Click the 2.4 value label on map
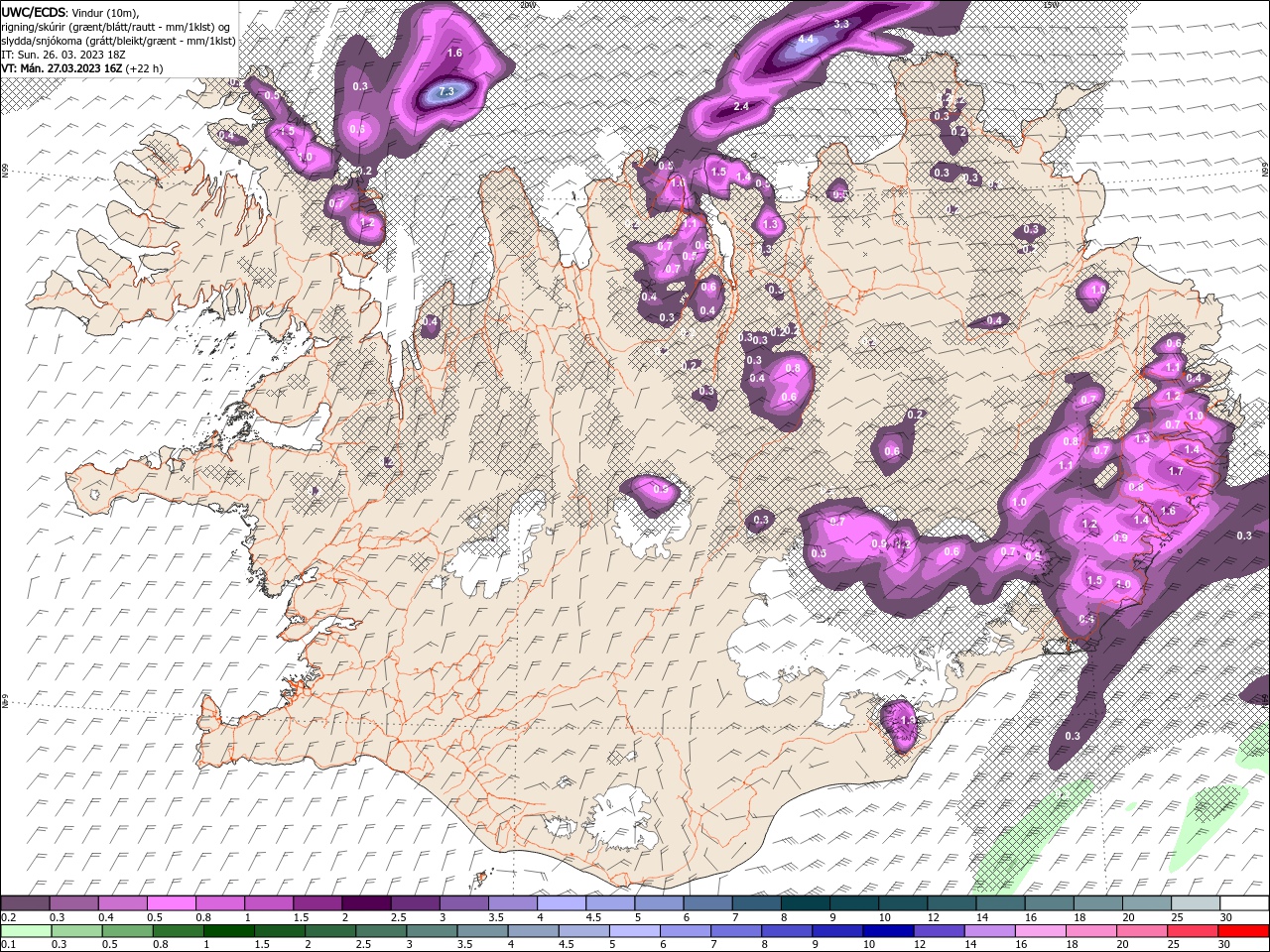Image resolution: width=1270 pixels, height=952 pixels. (740, 106)
